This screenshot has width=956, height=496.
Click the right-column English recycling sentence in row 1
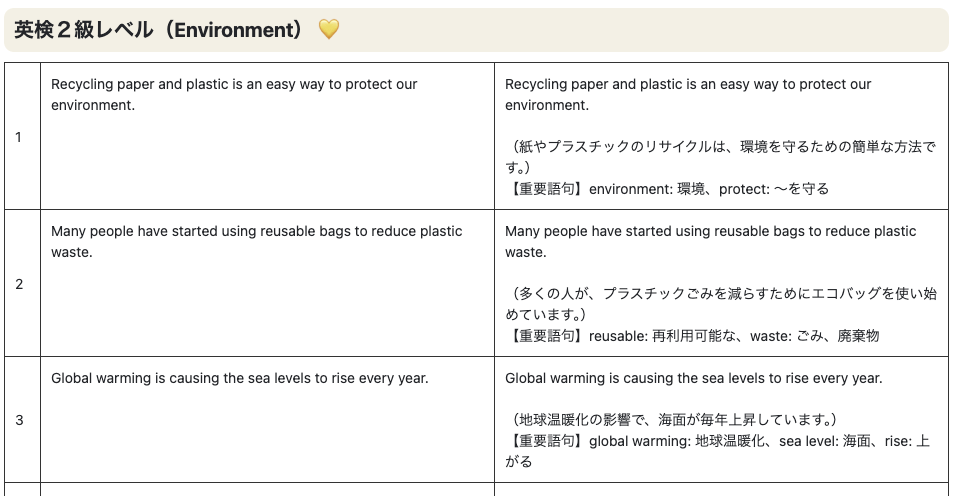click(688, 94)
